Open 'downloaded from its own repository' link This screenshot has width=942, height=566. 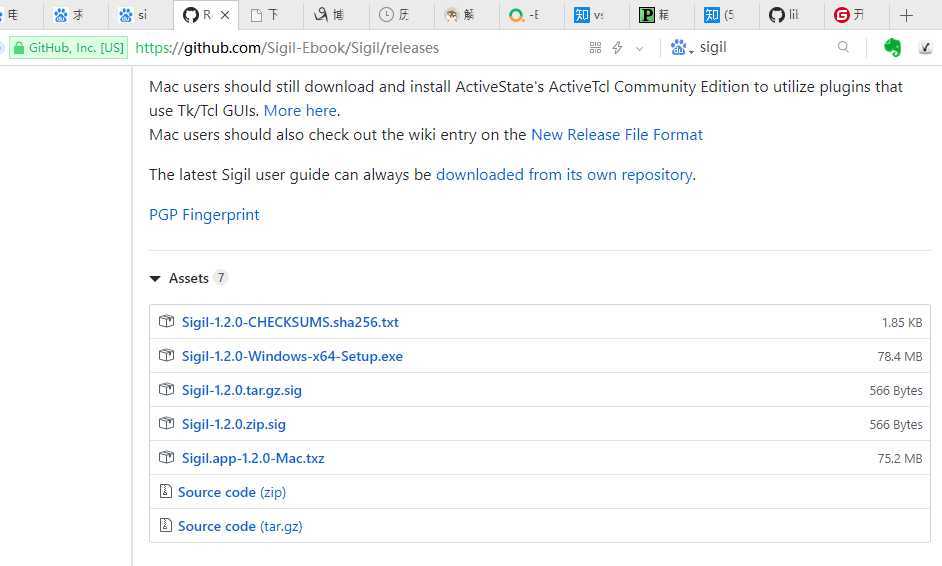click(x=564, y=175)
